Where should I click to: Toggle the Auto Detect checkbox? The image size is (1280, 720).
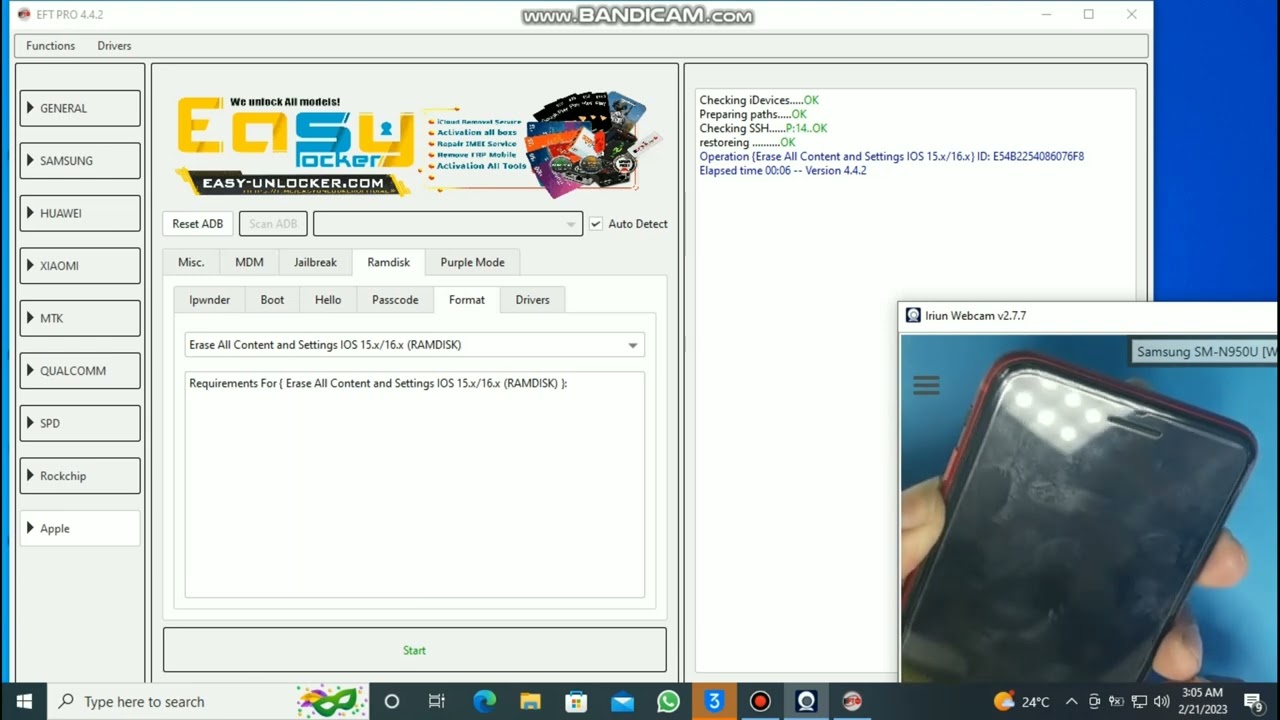(596, 224)
